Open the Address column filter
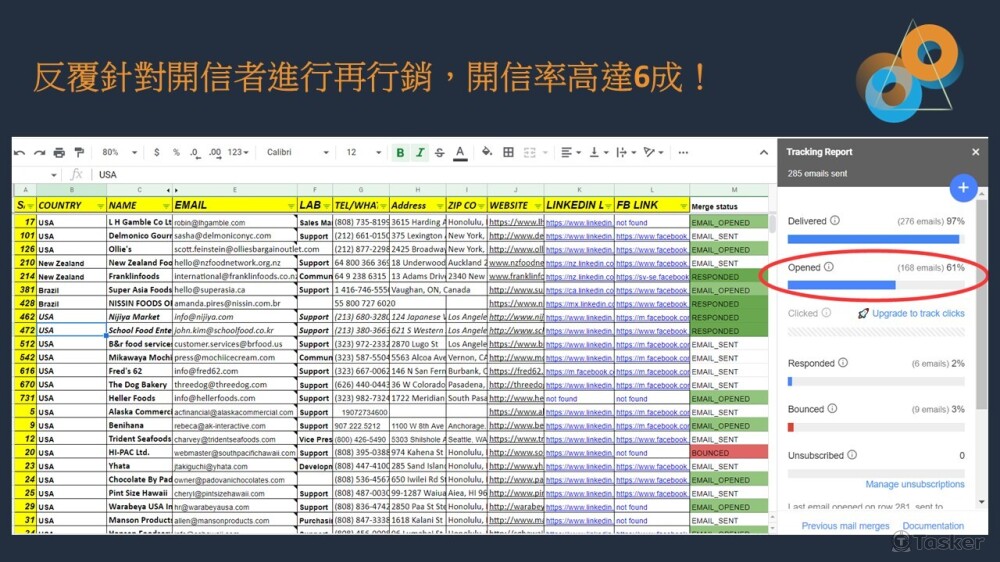This screenshot has height=562, width=1000. tap(439, 206)
